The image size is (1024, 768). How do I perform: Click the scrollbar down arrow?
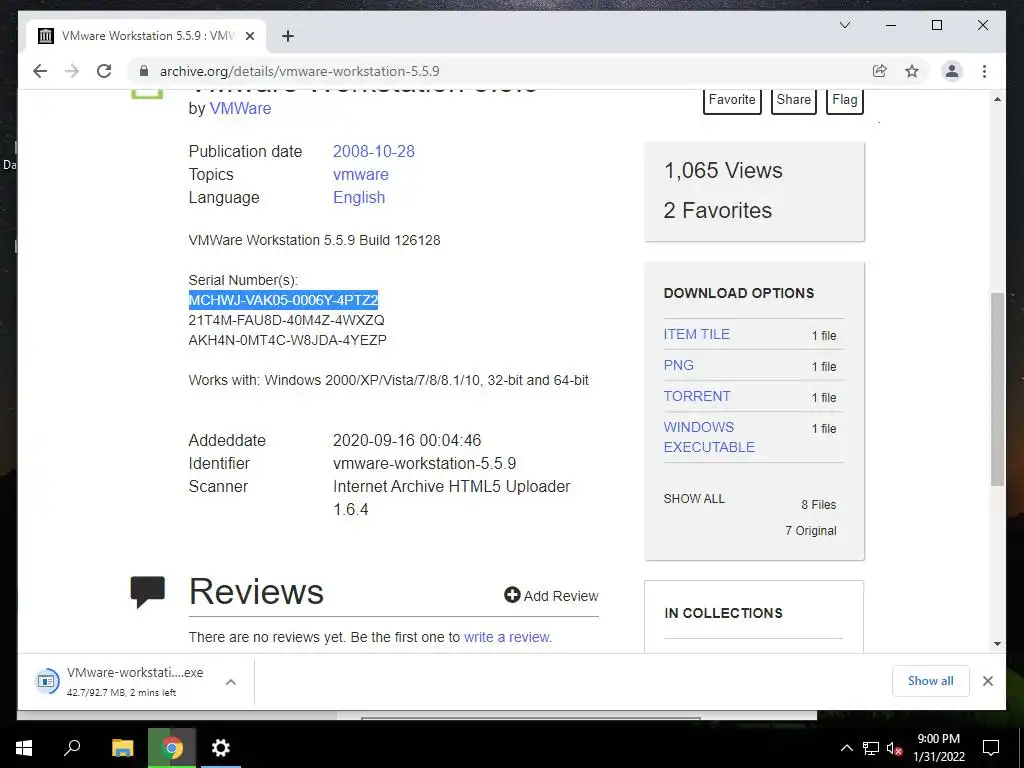pyautogui.click(x=997, y=643)
